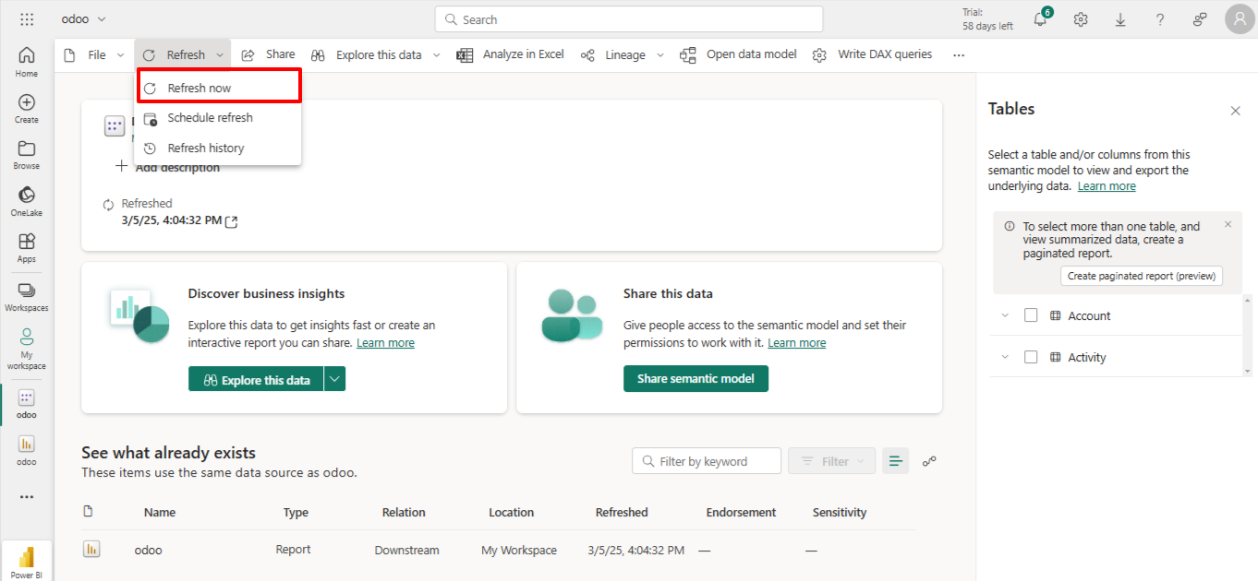Screen dimensions: 1258x581
Task: Expand the Activity table chevron
Action: (1005, 357)
